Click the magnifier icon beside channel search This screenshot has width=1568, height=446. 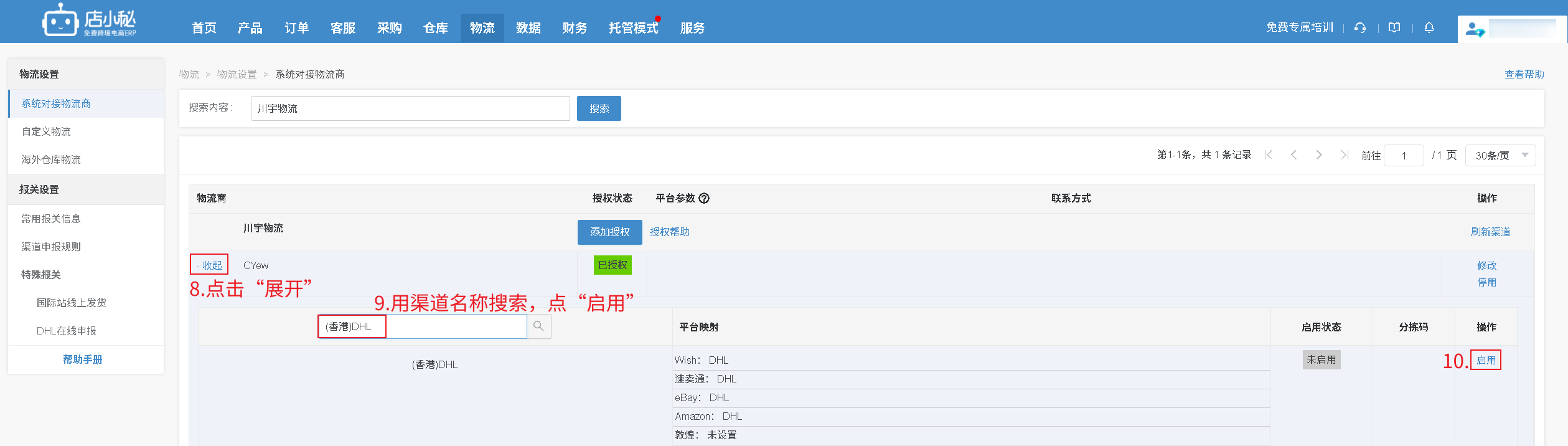[x=538, y=326]
